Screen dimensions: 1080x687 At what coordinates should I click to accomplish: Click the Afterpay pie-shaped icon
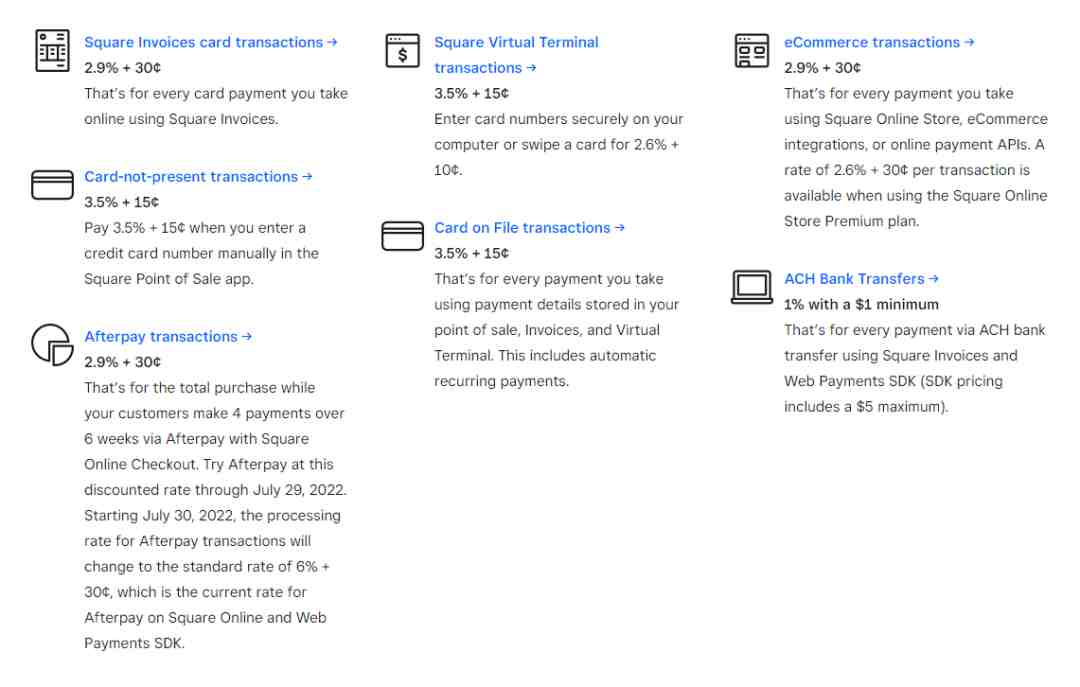[x=52, y=345]
